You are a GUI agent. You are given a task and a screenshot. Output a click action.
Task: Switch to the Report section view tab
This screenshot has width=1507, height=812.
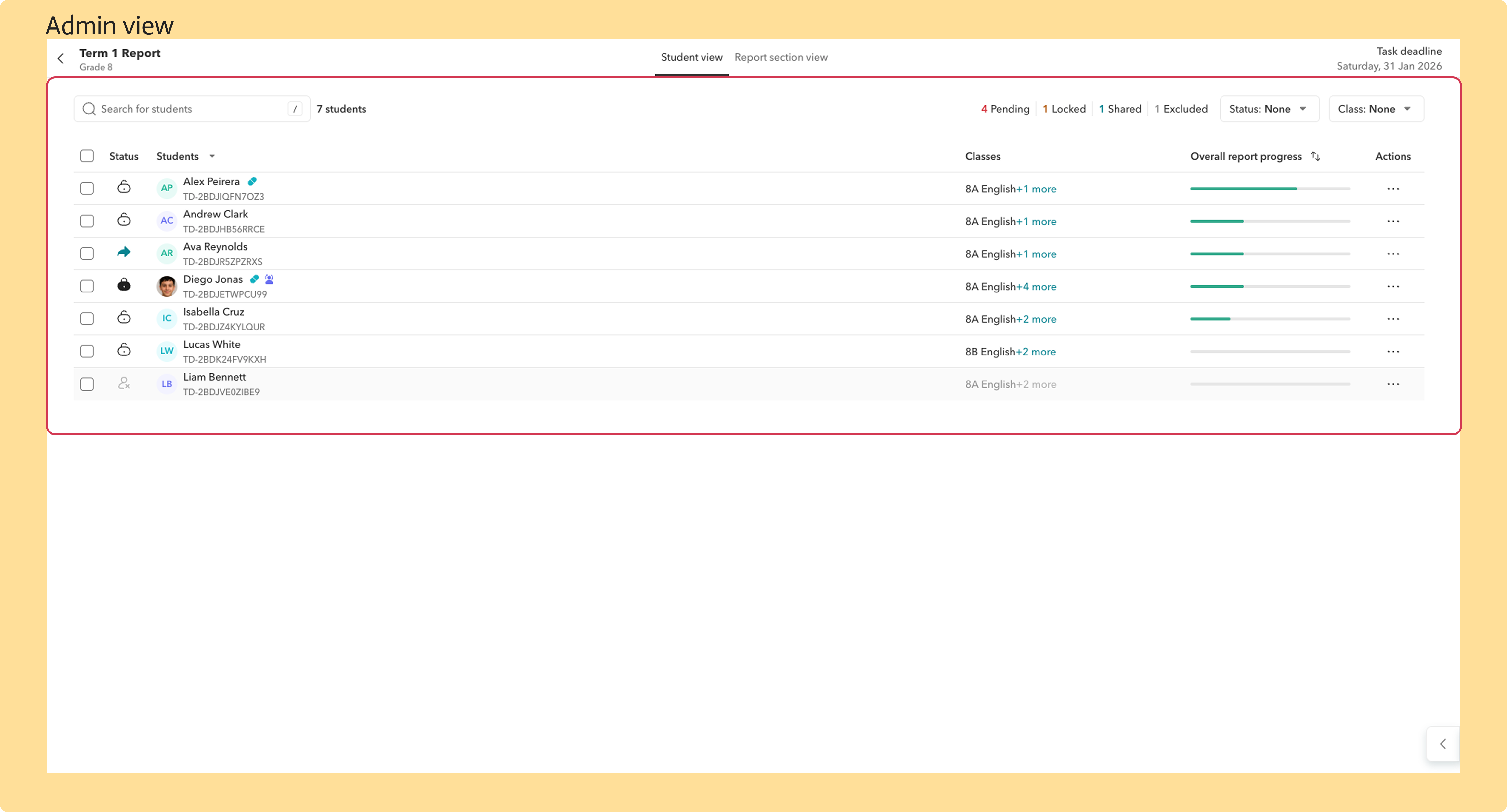point(781,57)
